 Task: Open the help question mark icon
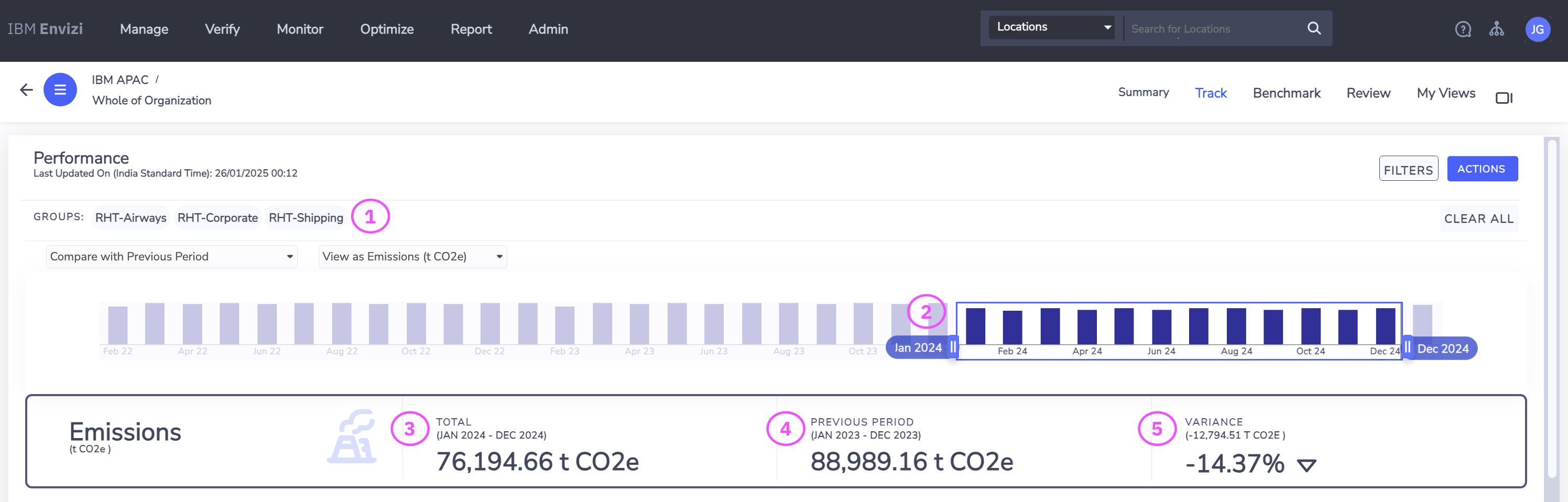pyautogui.click(x=1463, y=29)
